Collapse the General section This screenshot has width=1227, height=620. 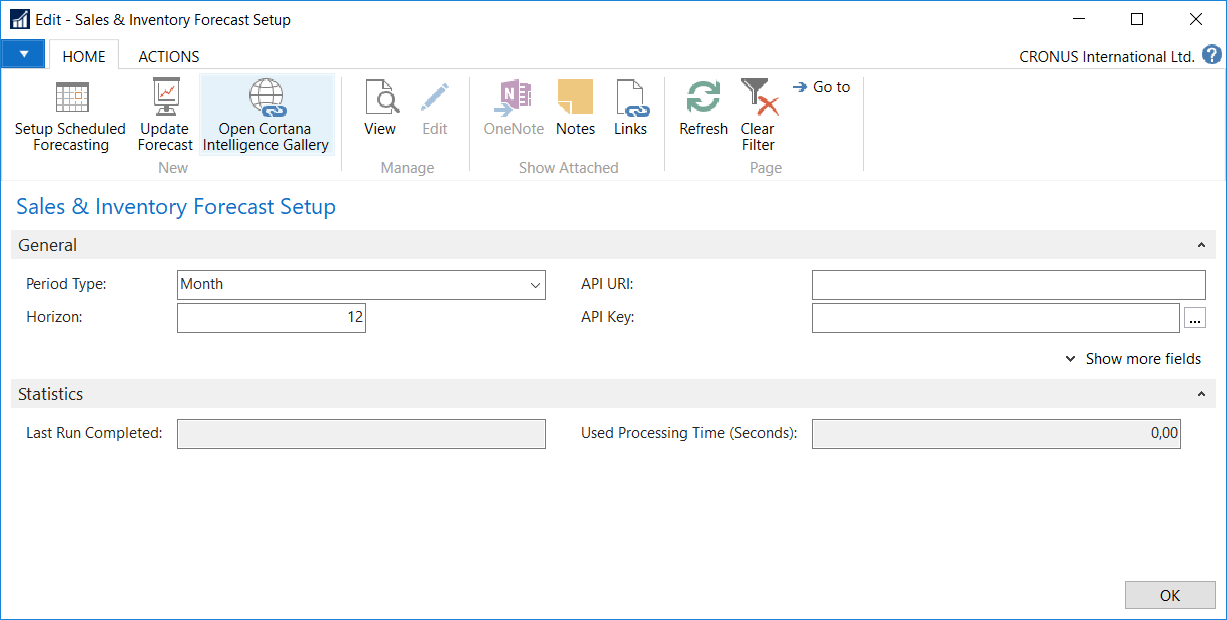[x=1201, y=245]
